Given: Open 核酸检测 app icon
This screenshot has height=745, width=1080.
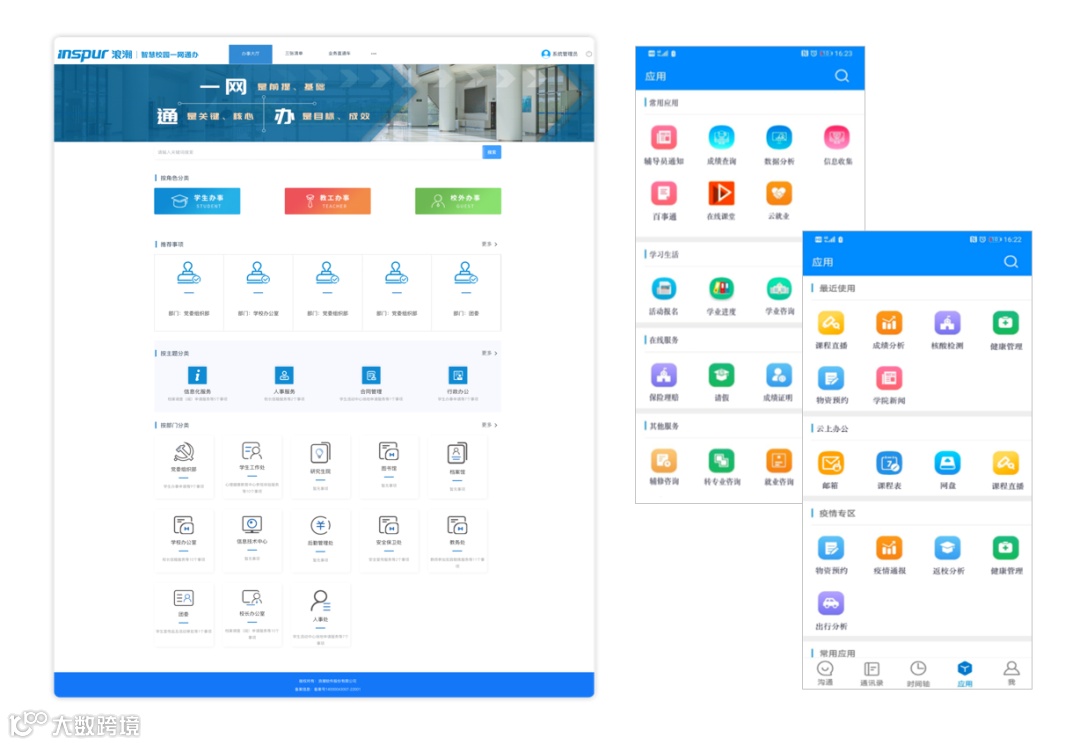Looking at the screenshot, I should click(x=947, y=322).
